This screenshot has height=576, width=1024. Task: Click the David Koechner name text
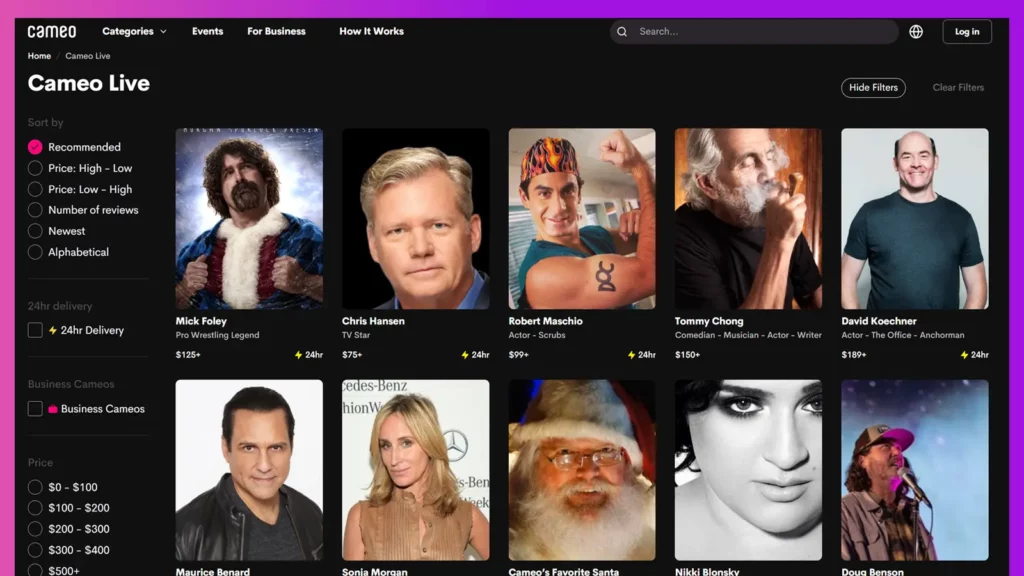pos(878,321)
